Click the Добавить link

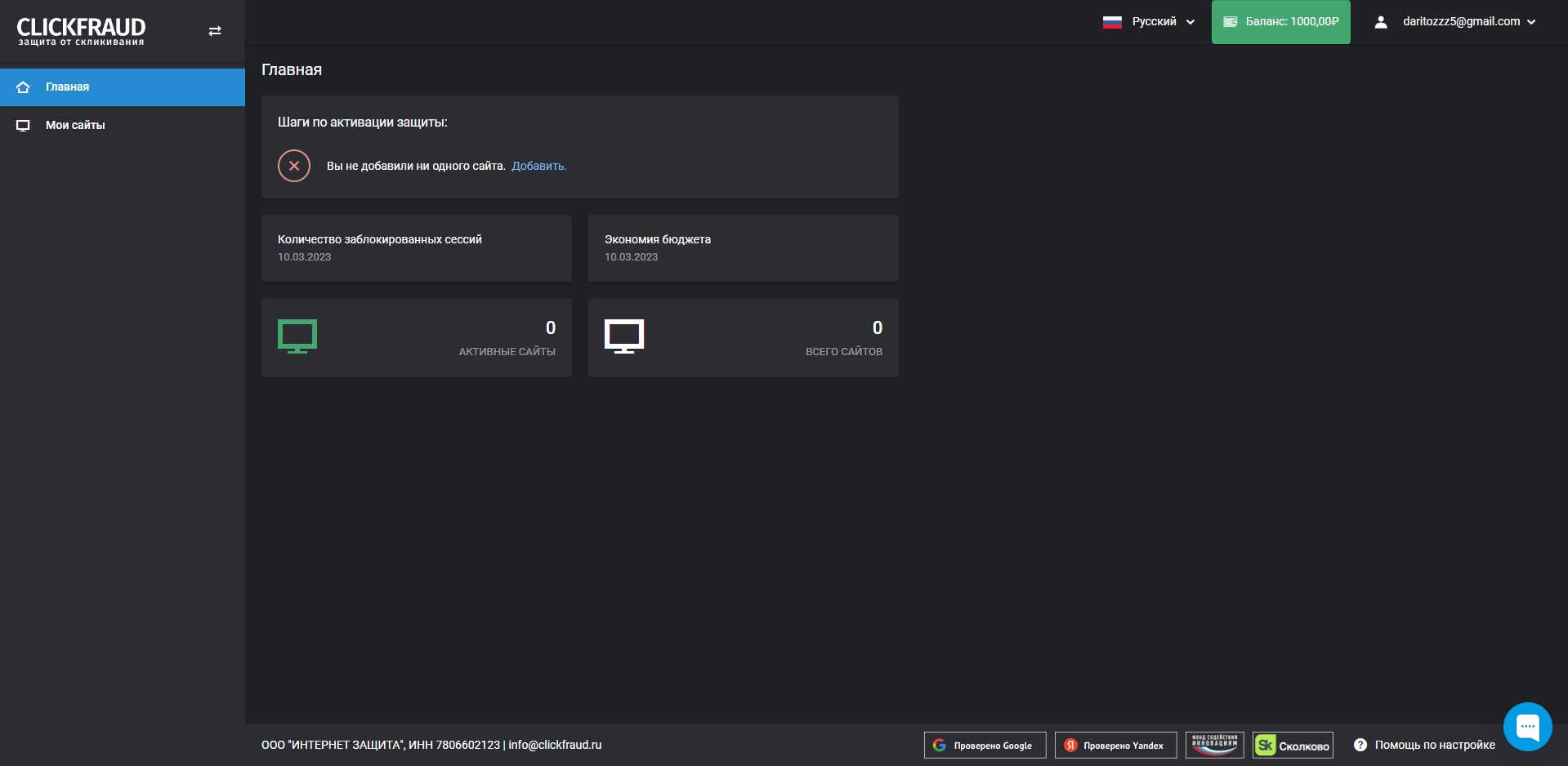[538, 166]
